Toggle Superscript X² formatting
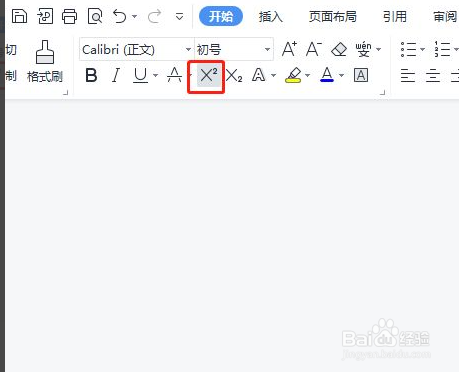Screen dimensions: 459x372 pyautogui.click(x=209, y=76)
